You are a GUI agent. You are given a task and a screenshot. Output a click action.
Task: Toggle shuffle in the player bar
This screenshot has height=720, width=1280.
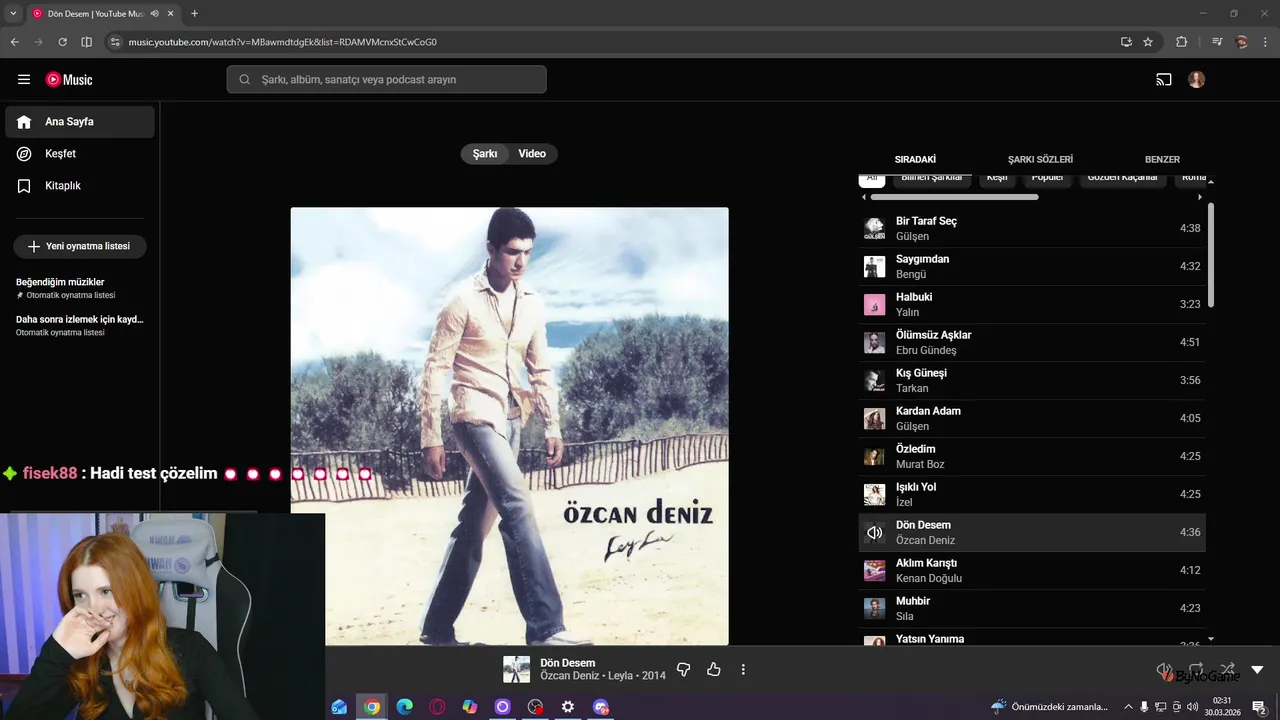1227,669
